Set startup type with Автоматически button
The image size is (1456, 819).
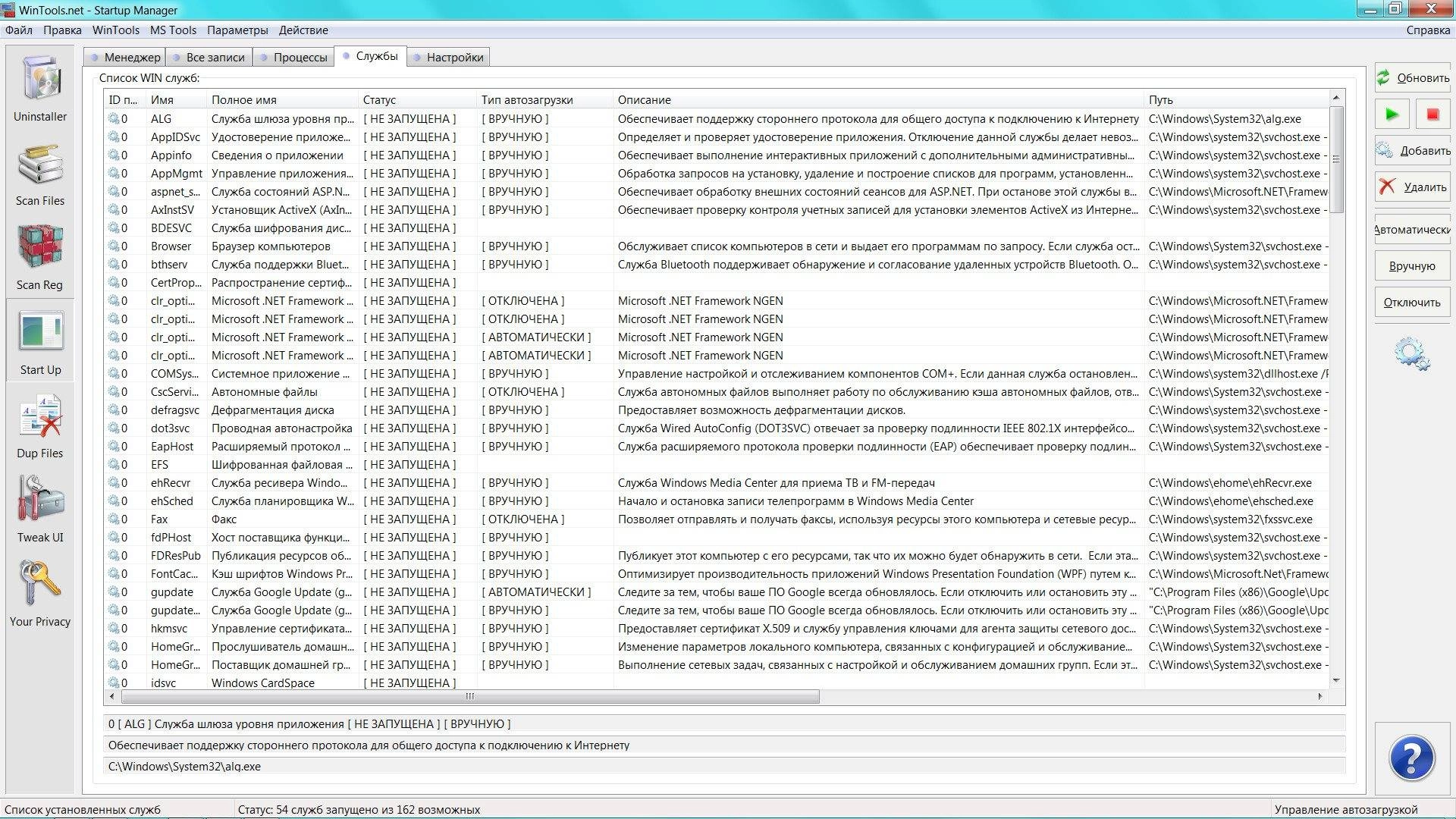click(x=1413, y=230)
